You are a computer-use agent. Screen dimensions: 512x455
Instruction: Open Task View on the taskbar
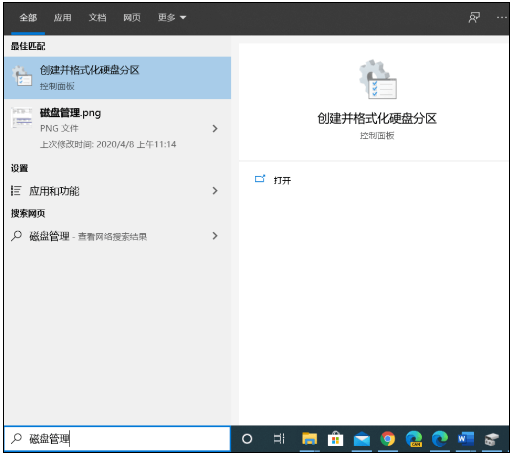tap(279, 439)
